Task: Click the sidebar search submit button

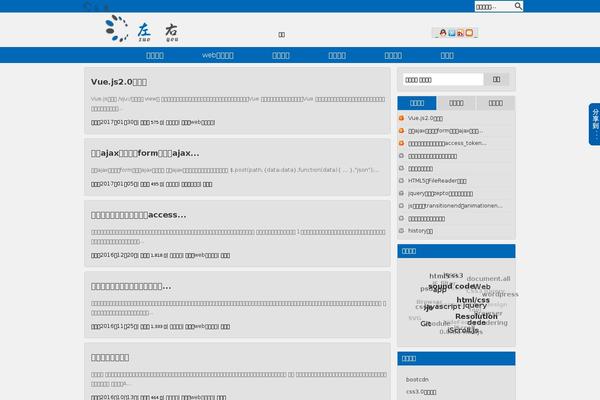Action: tap(496, 80)
